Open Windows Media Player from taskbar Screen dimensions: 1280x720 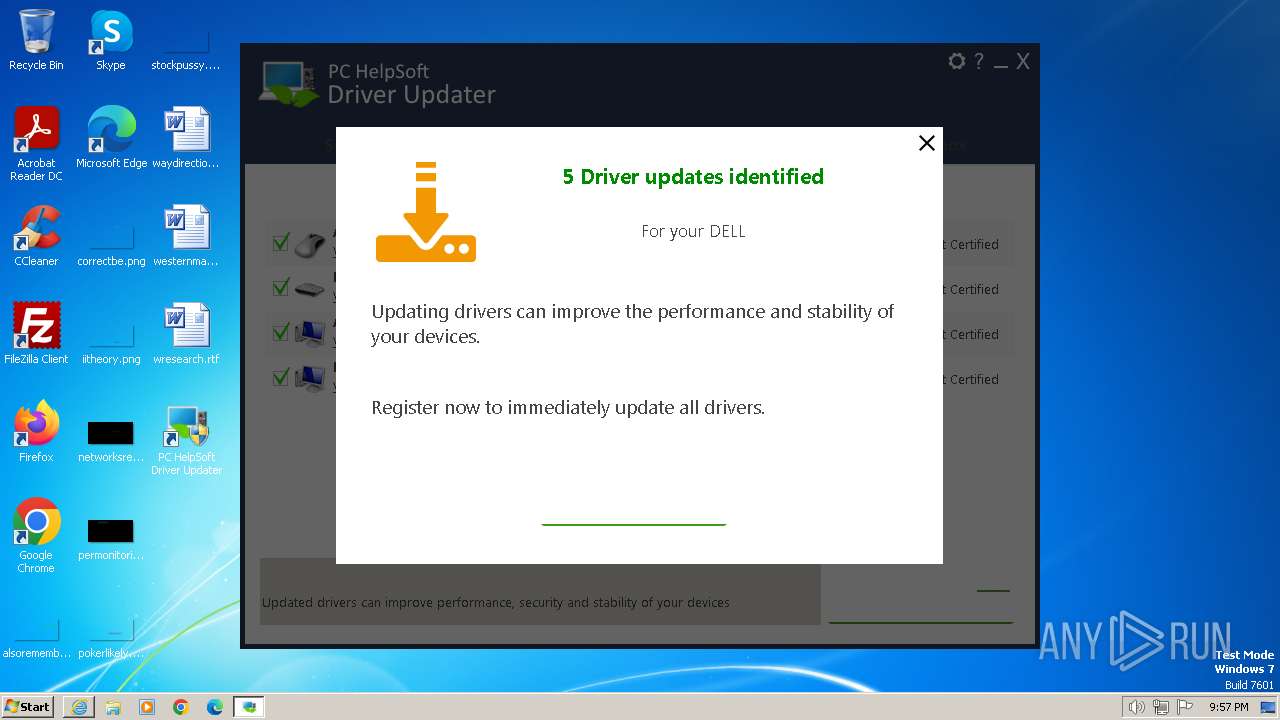point(147,707)
